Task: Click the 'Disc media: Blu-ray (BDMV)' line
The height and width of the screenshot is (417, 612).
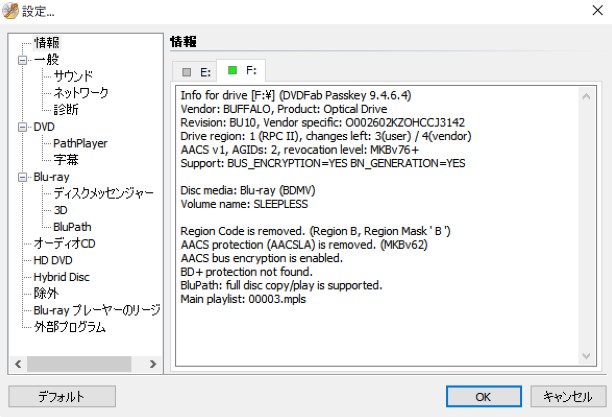Action: tap(247, 191)
